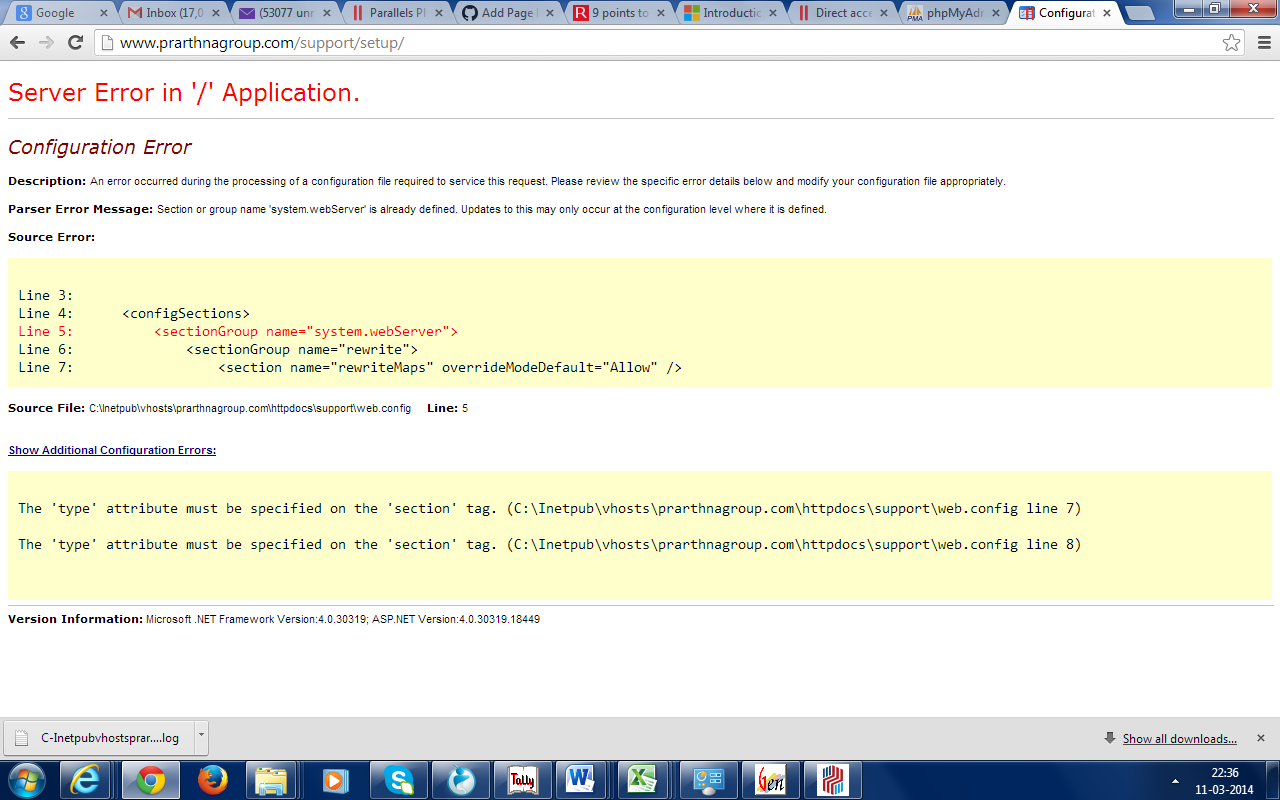Image resolution: width=1280 pixels, height=800 pixels.
Task: Open the Chrome menu (three bars) icon
Action: coord(1263,43)
